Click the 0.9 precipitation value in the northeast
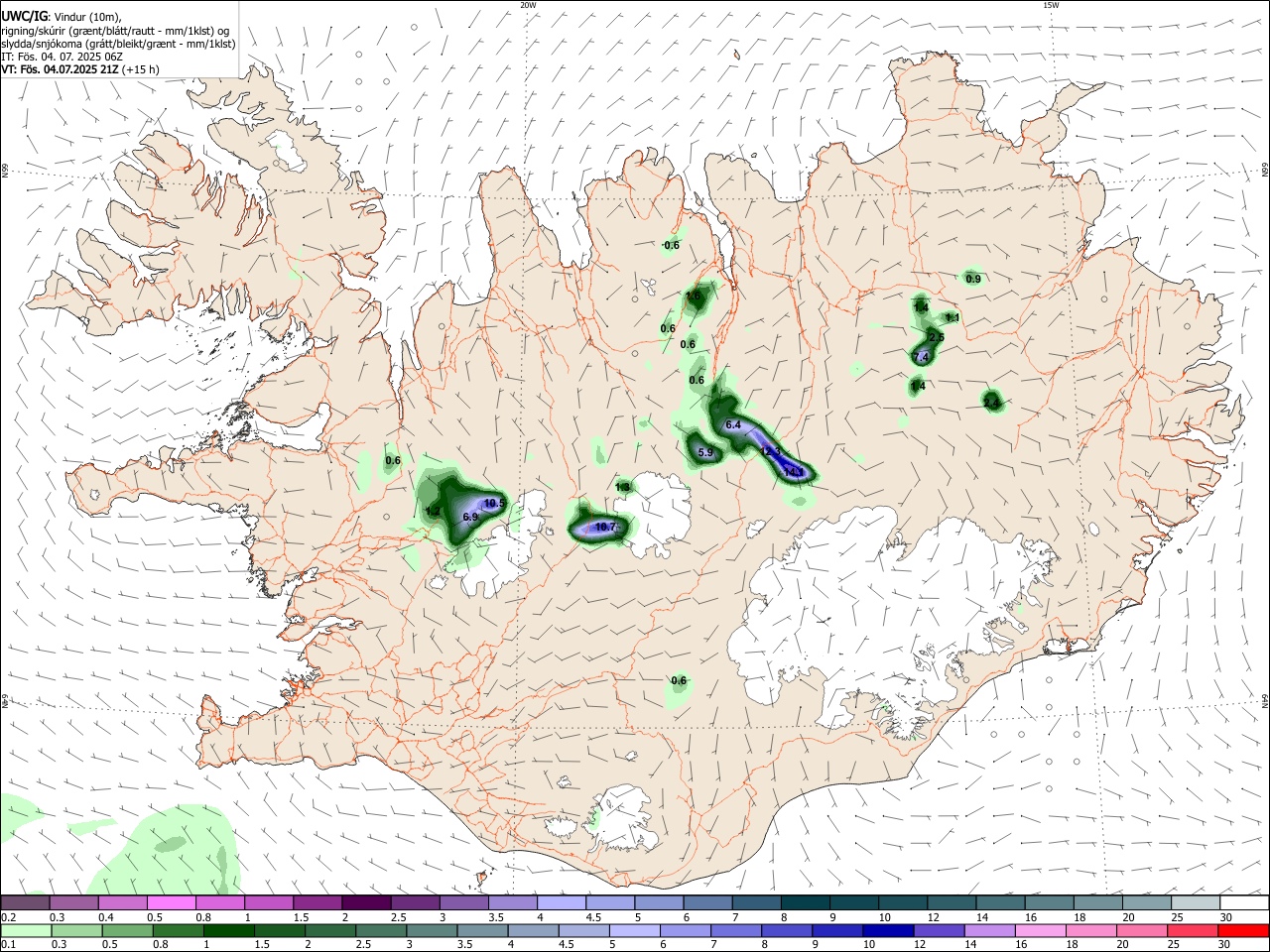The image size is (1270, 952). (973, 279)
